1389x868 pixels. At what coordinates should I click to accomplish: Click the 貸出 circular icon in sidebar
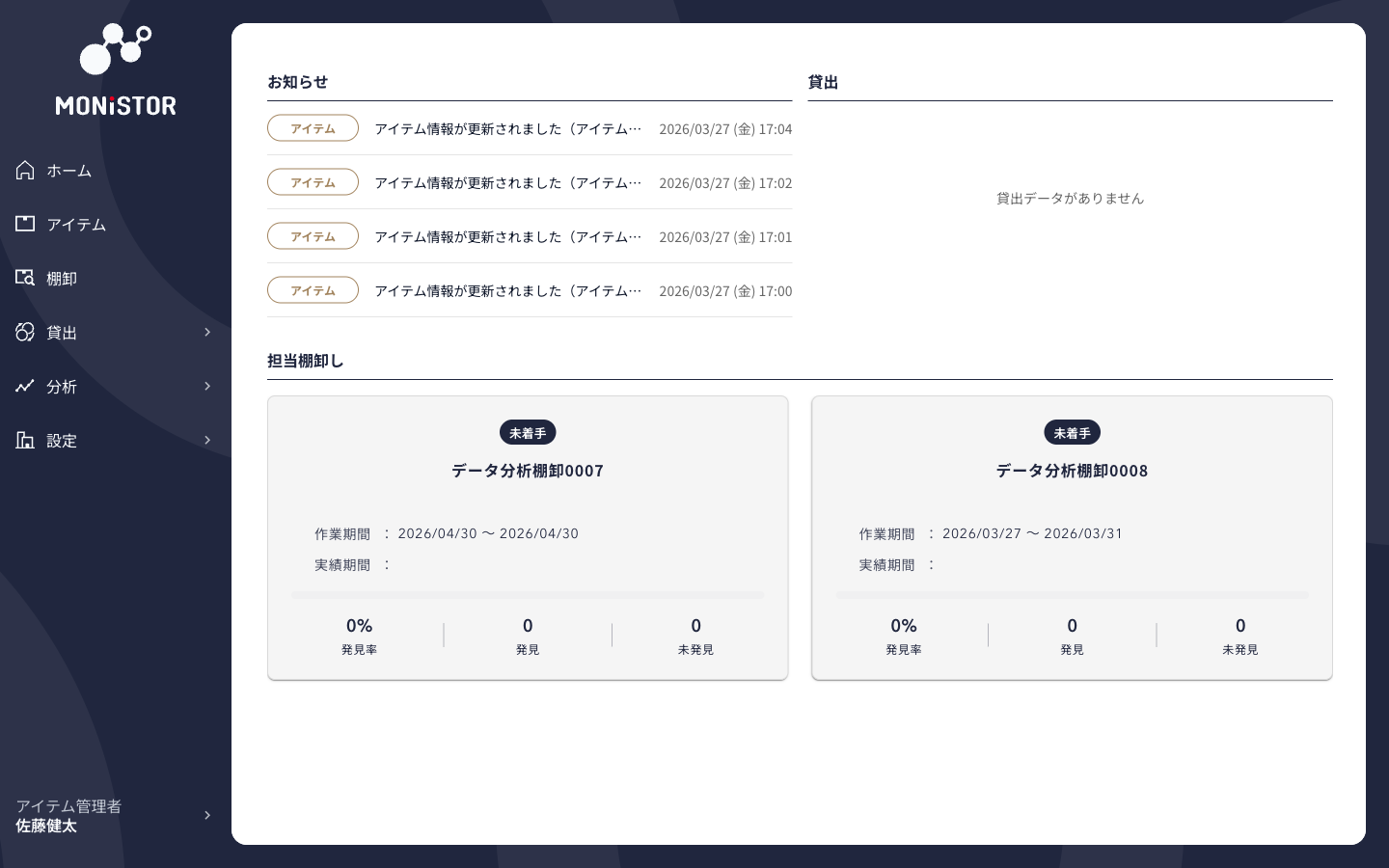(x=25, y=332)
